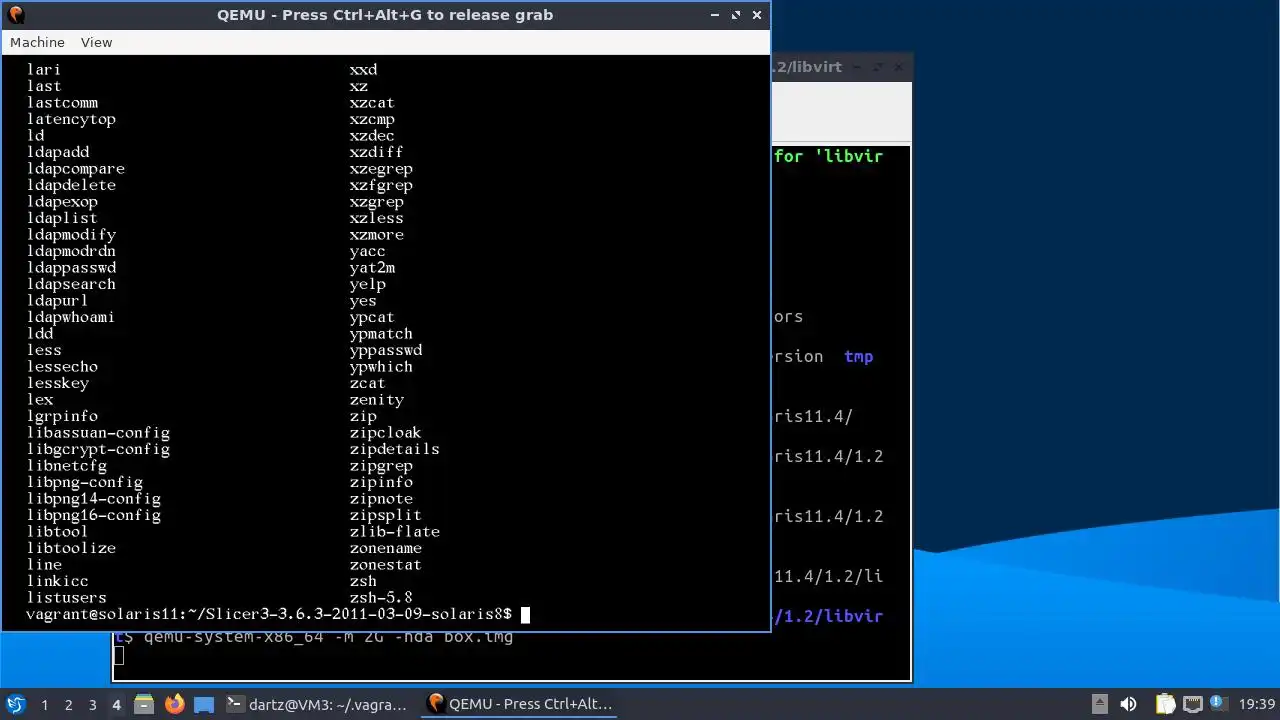Switch to workspace 2
Image resolution: width=1280 pixels, height=720 pixels.
[68, 705]
